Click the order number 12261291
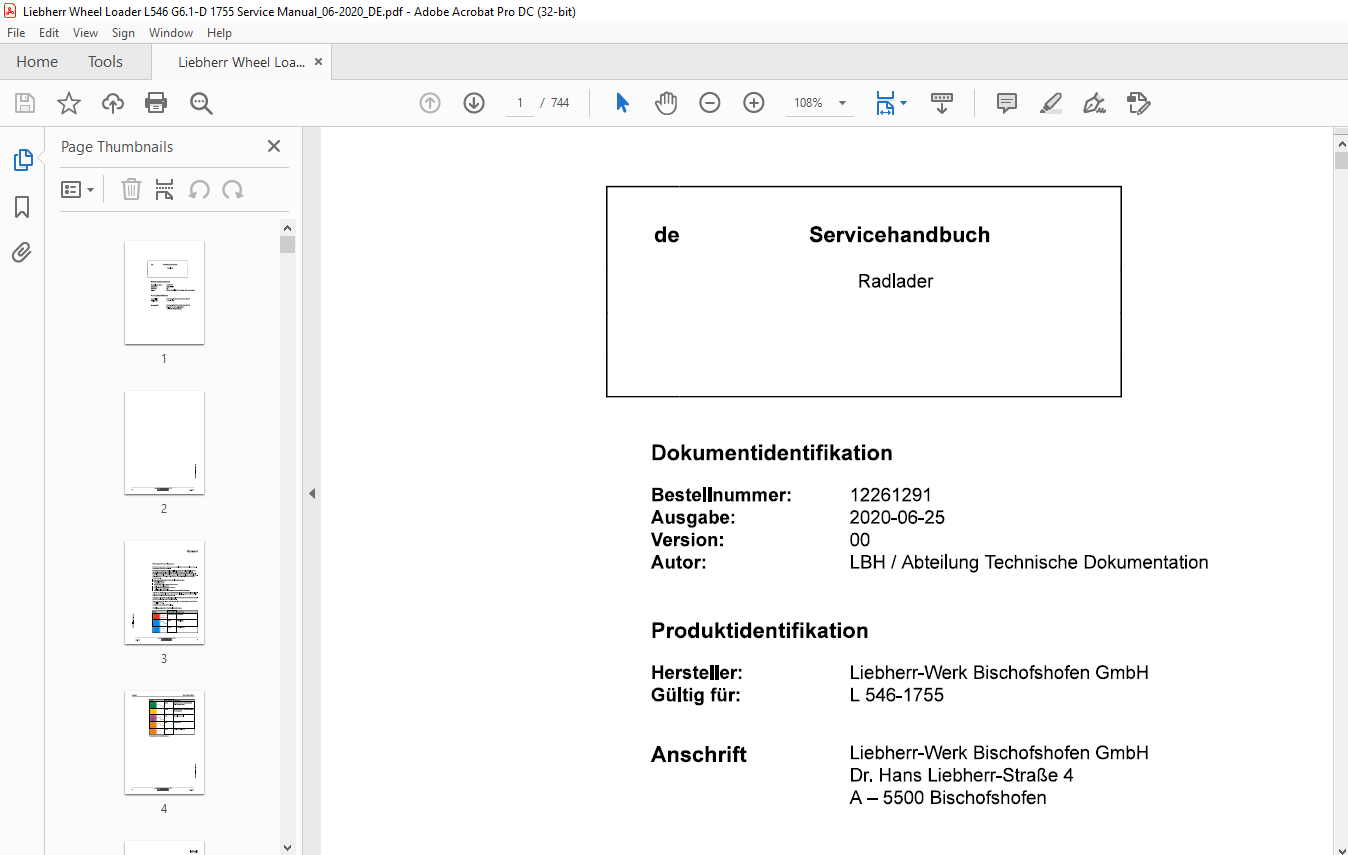Viewport: 1348px width, 855px height. click(x=890, y=495)
